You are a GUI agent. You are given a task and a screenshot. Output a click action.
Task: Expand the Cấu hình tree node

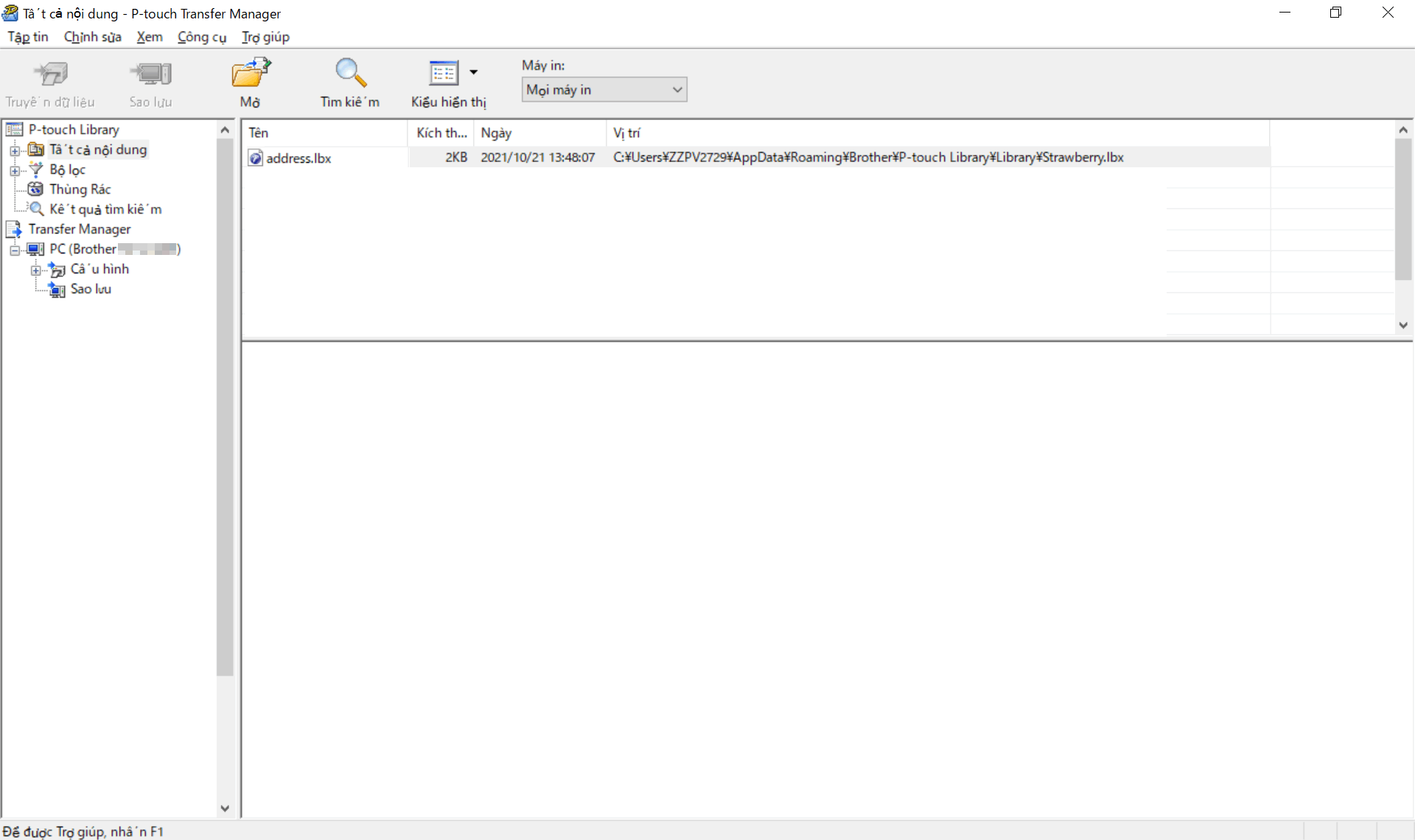click(x=35, y=270)
